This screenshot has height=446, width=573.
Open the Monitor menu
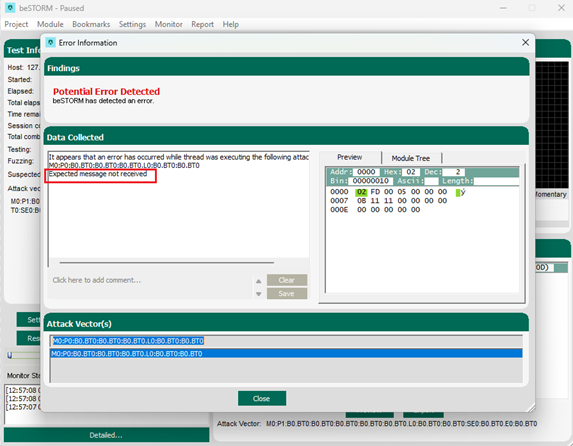coord(168,24)
